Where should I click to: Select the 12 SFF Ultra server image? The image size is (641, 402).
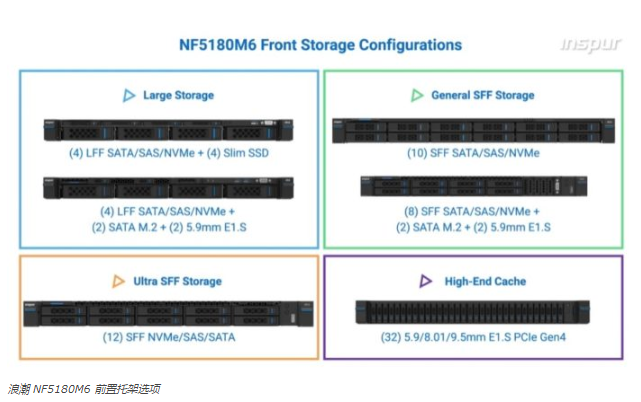(x=168, y=314)
